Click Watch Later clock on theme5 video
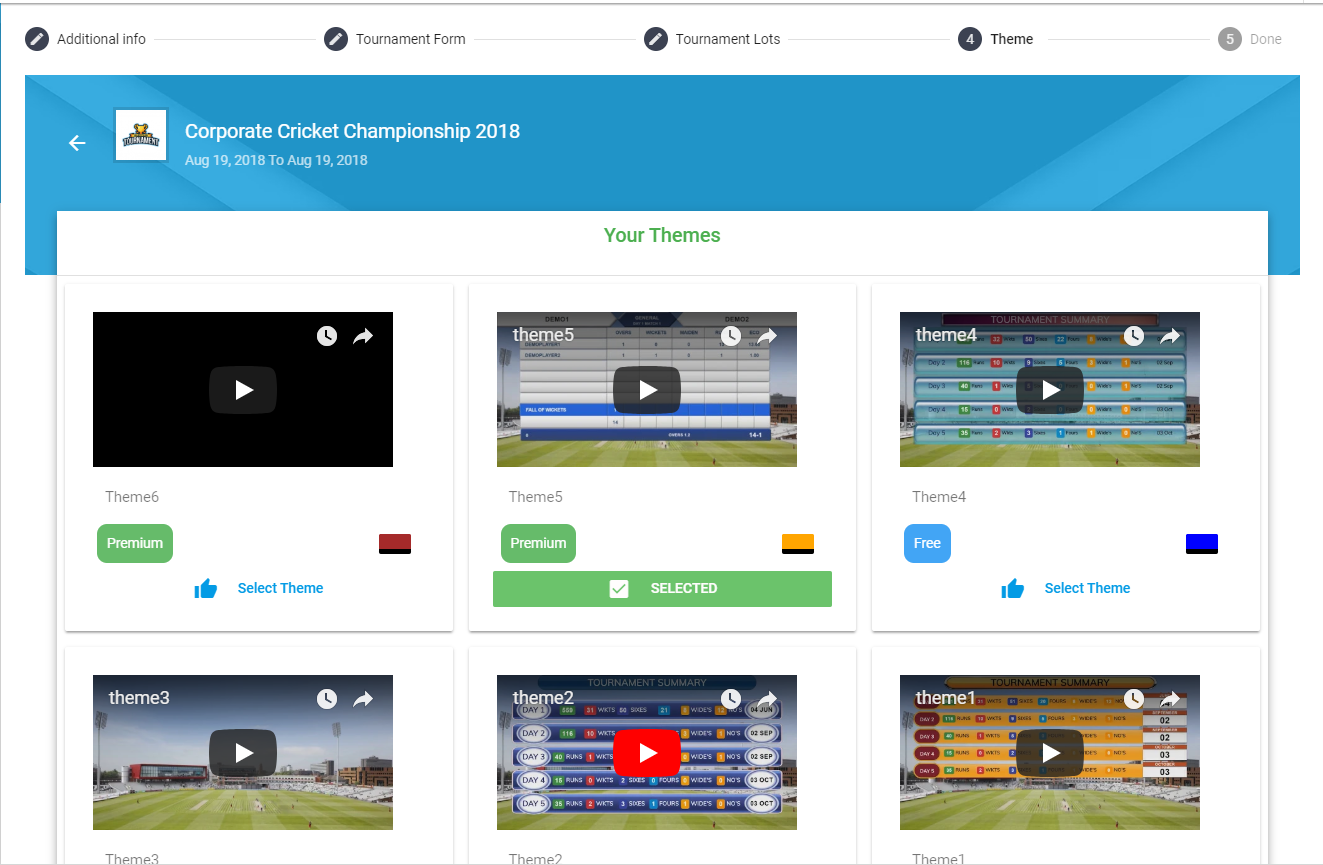The height and width of the screenshot is (865, 1323). coord(731,336)
